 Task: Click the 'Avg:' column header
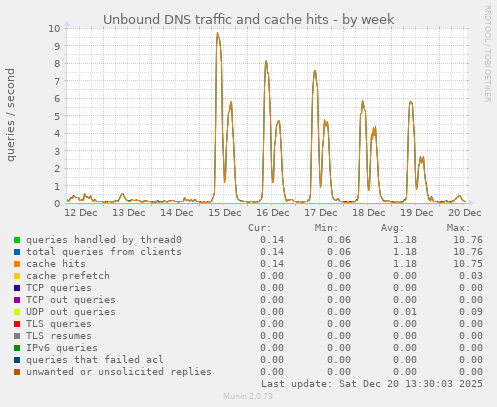tap(392, 228)
